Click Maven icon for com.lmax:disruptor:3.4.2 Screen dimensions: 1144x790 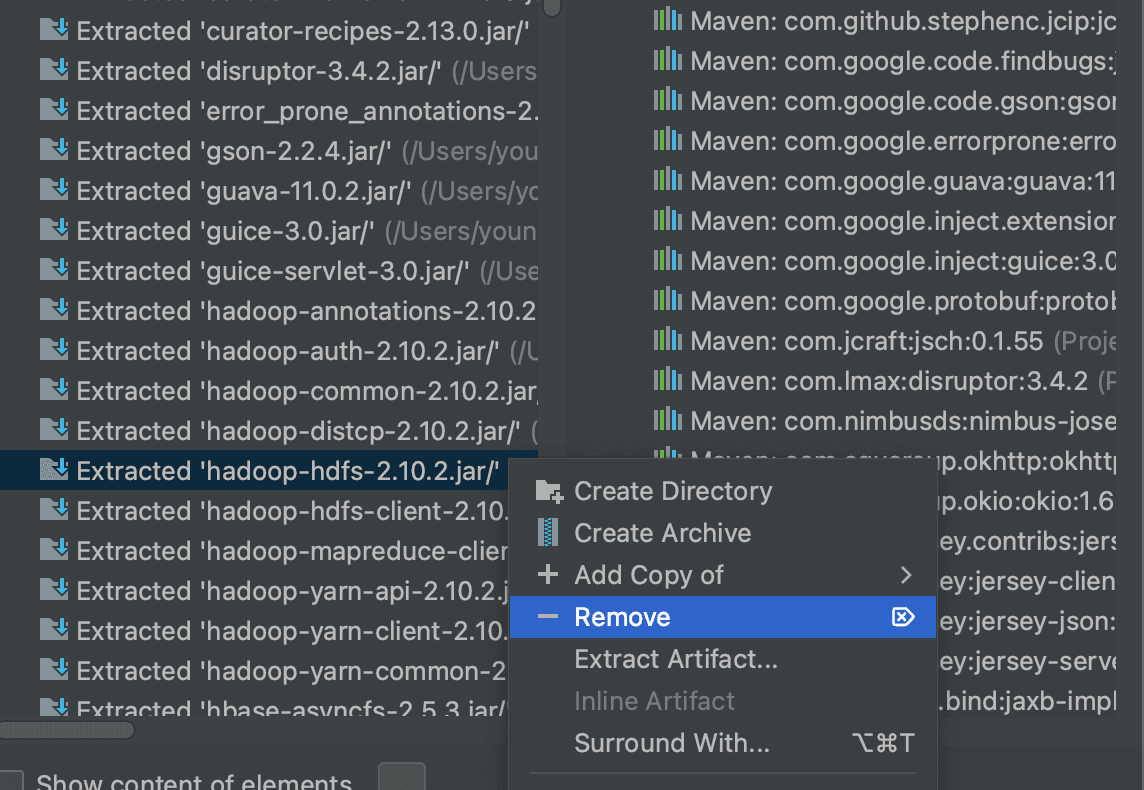(x=667, y=381)
